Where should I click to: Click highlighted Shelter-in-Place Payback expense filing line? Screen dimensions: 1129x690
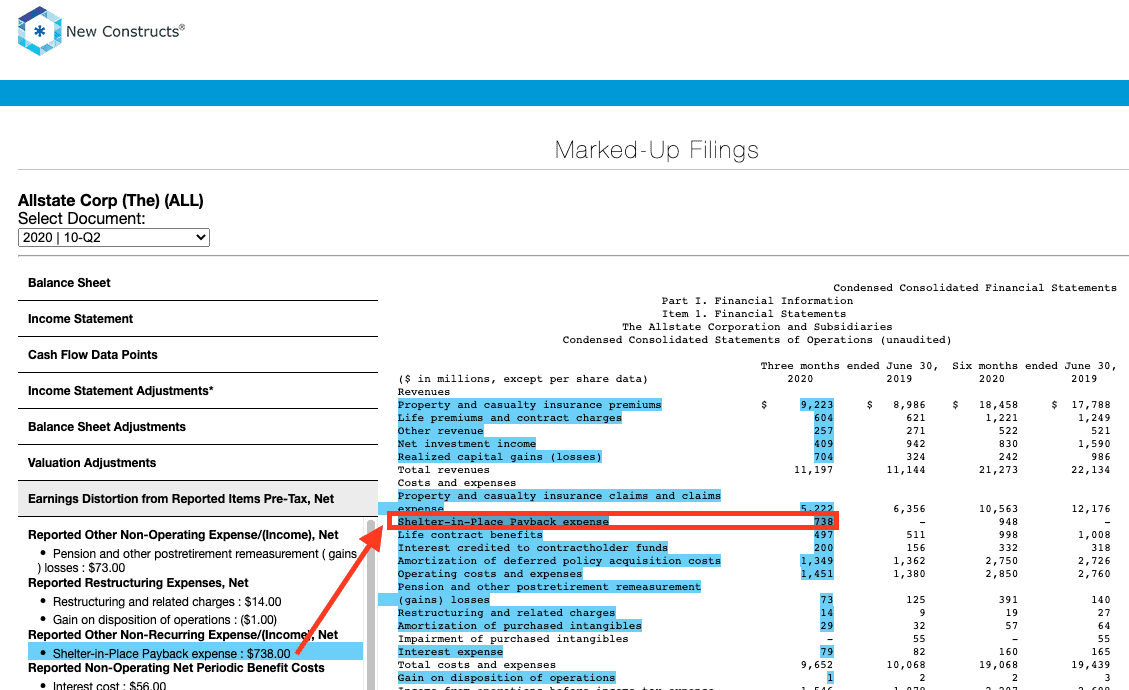503,521
